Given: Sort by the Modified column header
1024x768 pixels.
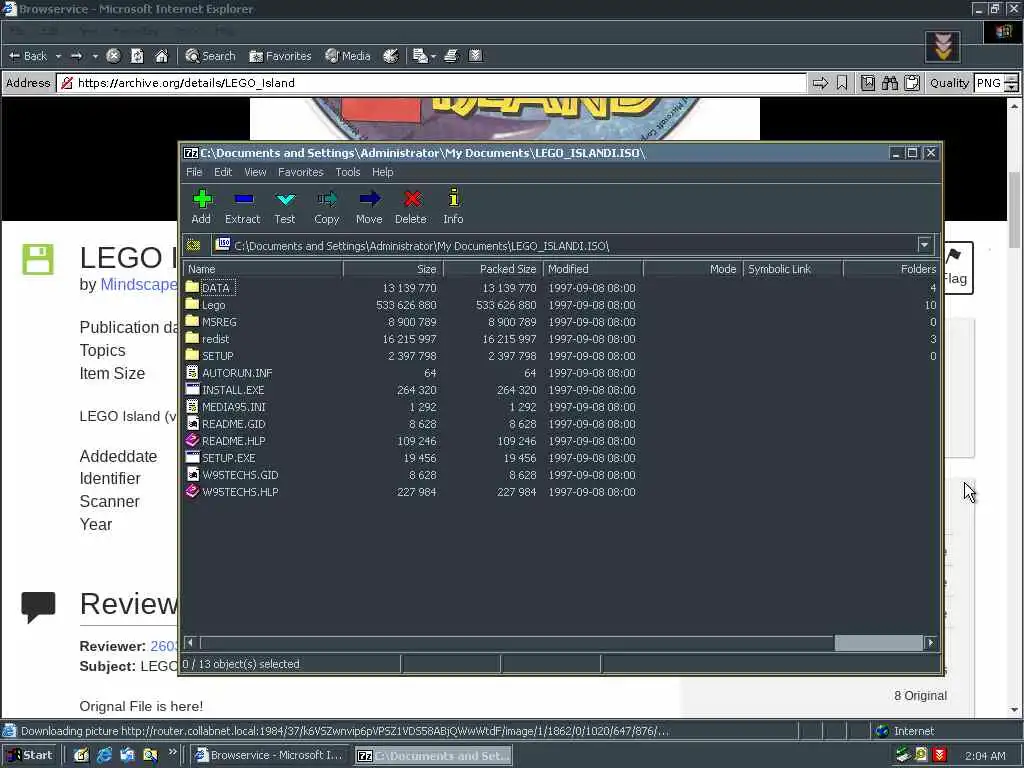Looking at the screenshot, I should (x=593, y=269).
